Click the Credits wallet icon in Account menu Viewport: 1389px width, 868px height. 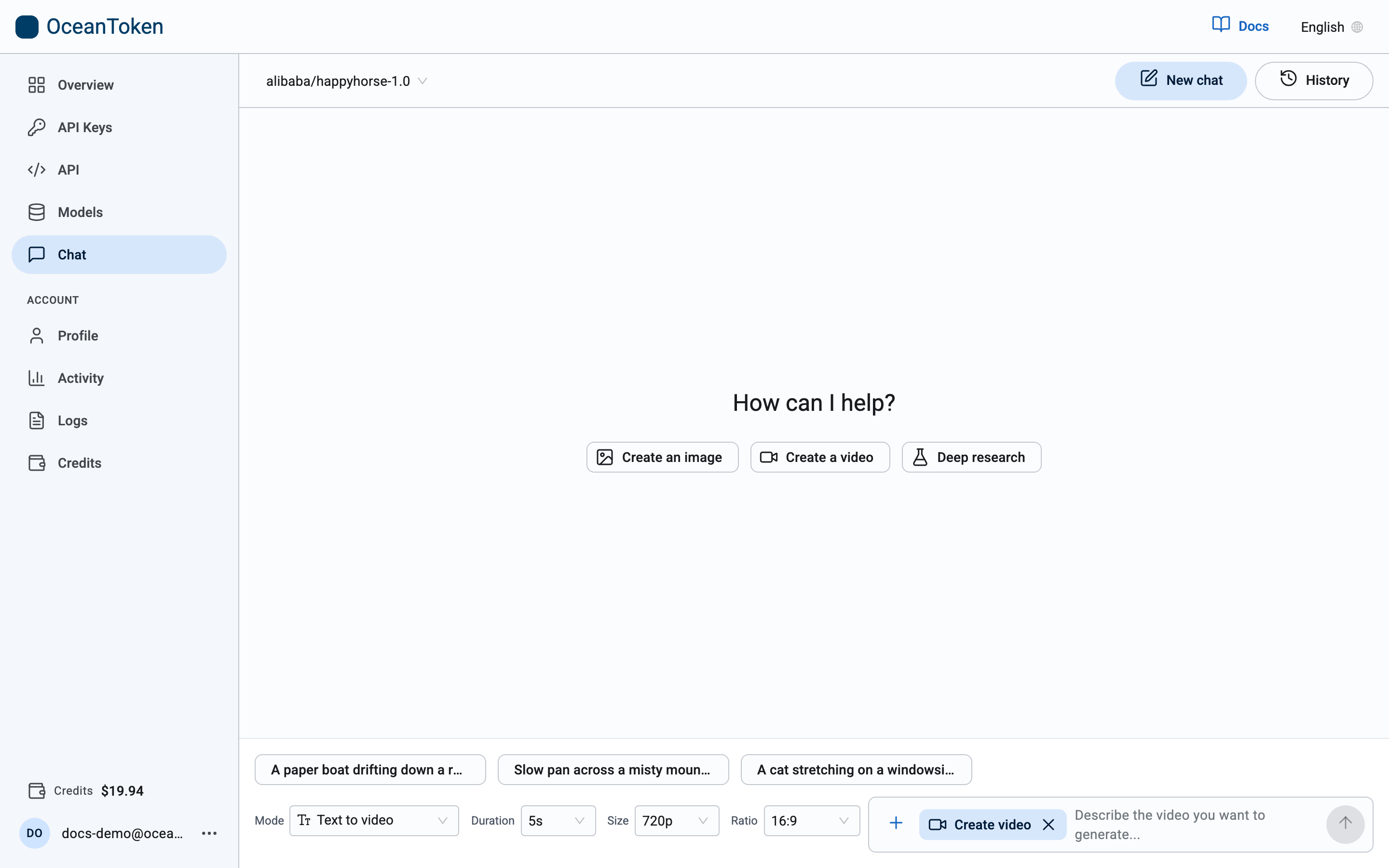tap(37, 463)
